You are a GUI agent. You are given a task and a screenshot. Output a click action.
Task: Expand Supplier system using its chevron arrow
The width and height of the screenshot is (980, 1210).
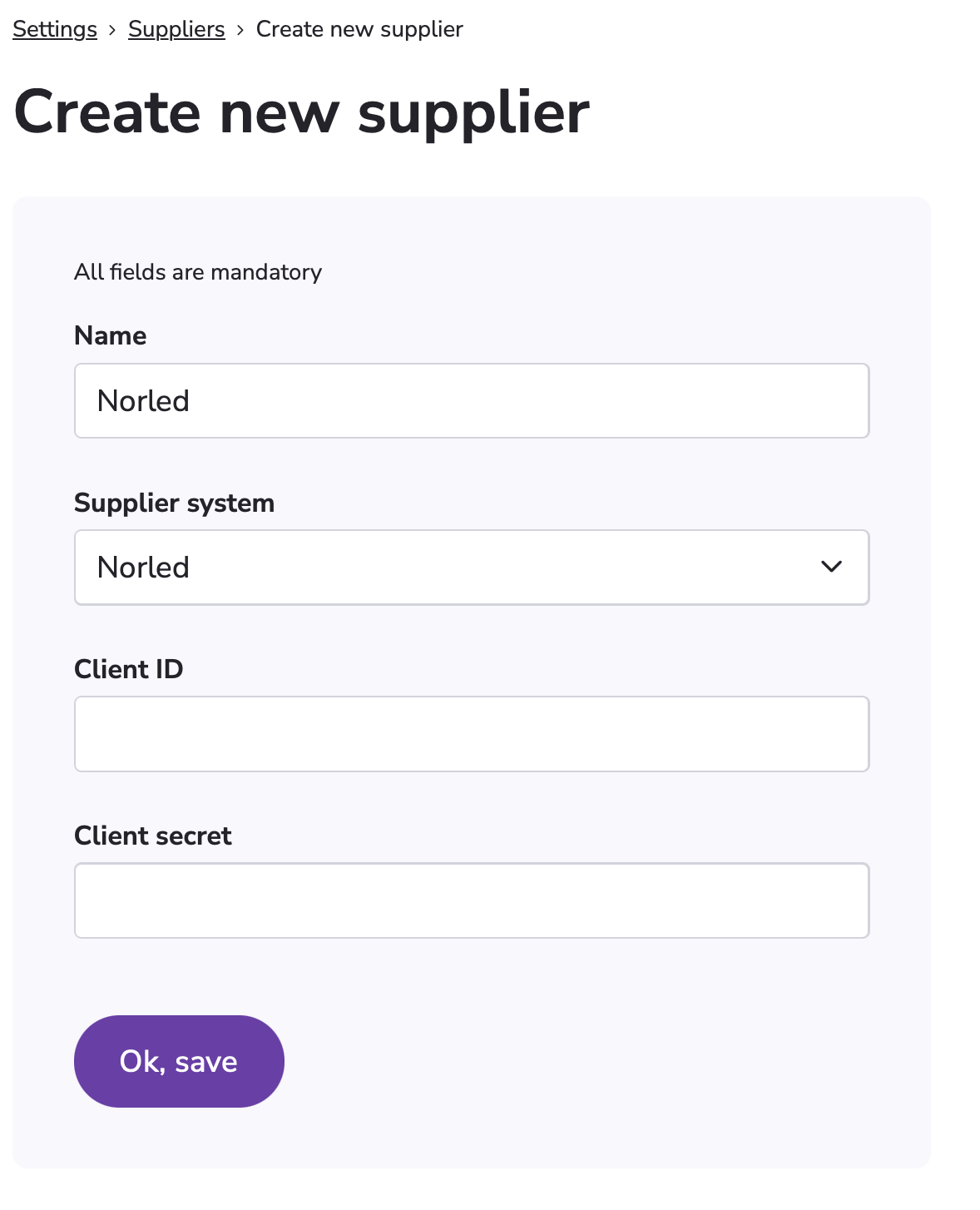(832, 567)
